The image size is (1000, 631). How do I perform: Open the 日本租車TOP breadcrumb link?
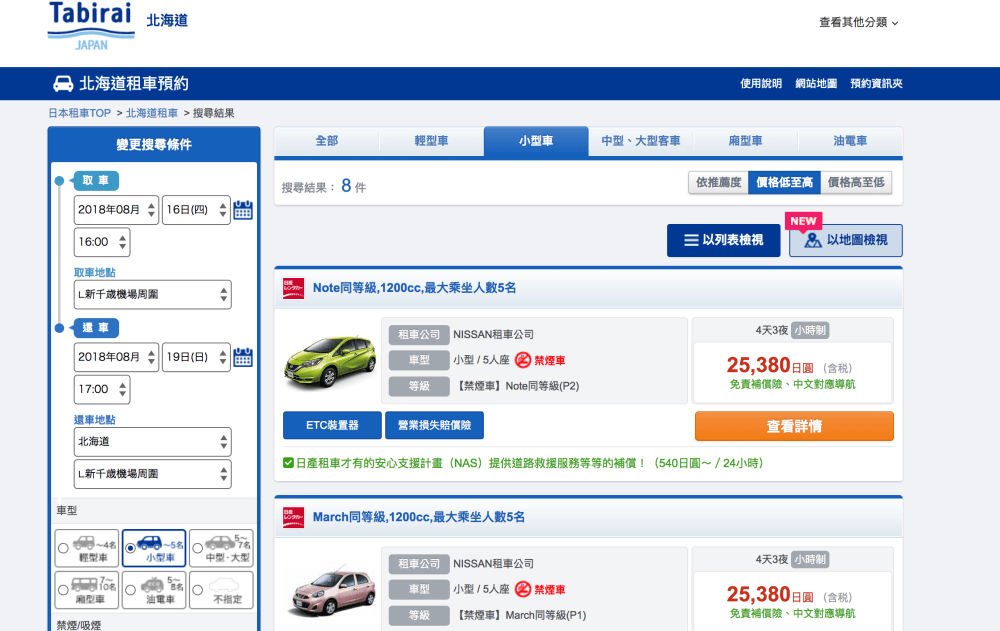(x=79, y=113)
